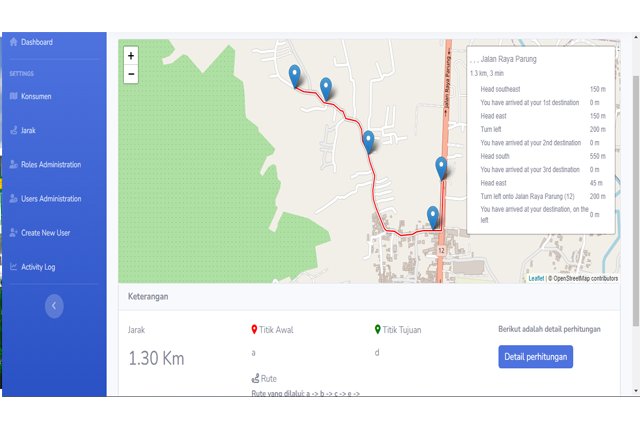The width and height of the screenshot is (640, 426).
Task: Click the Jarak route icon in sidebar
Action: [x=13, y=130]
